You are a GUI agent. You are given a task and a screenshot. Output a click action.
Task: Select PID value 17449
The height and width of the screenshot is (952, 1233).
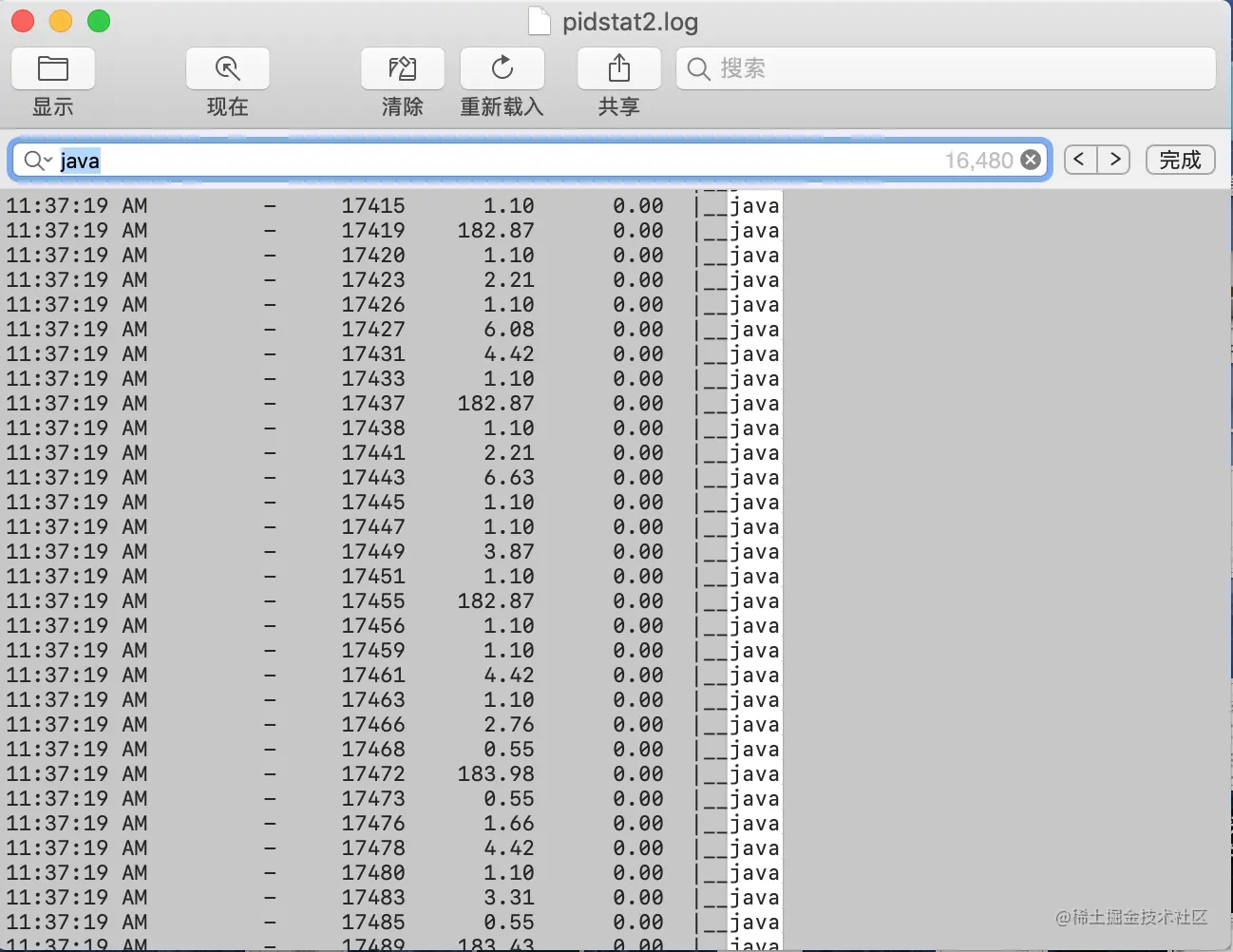[373, 551]
